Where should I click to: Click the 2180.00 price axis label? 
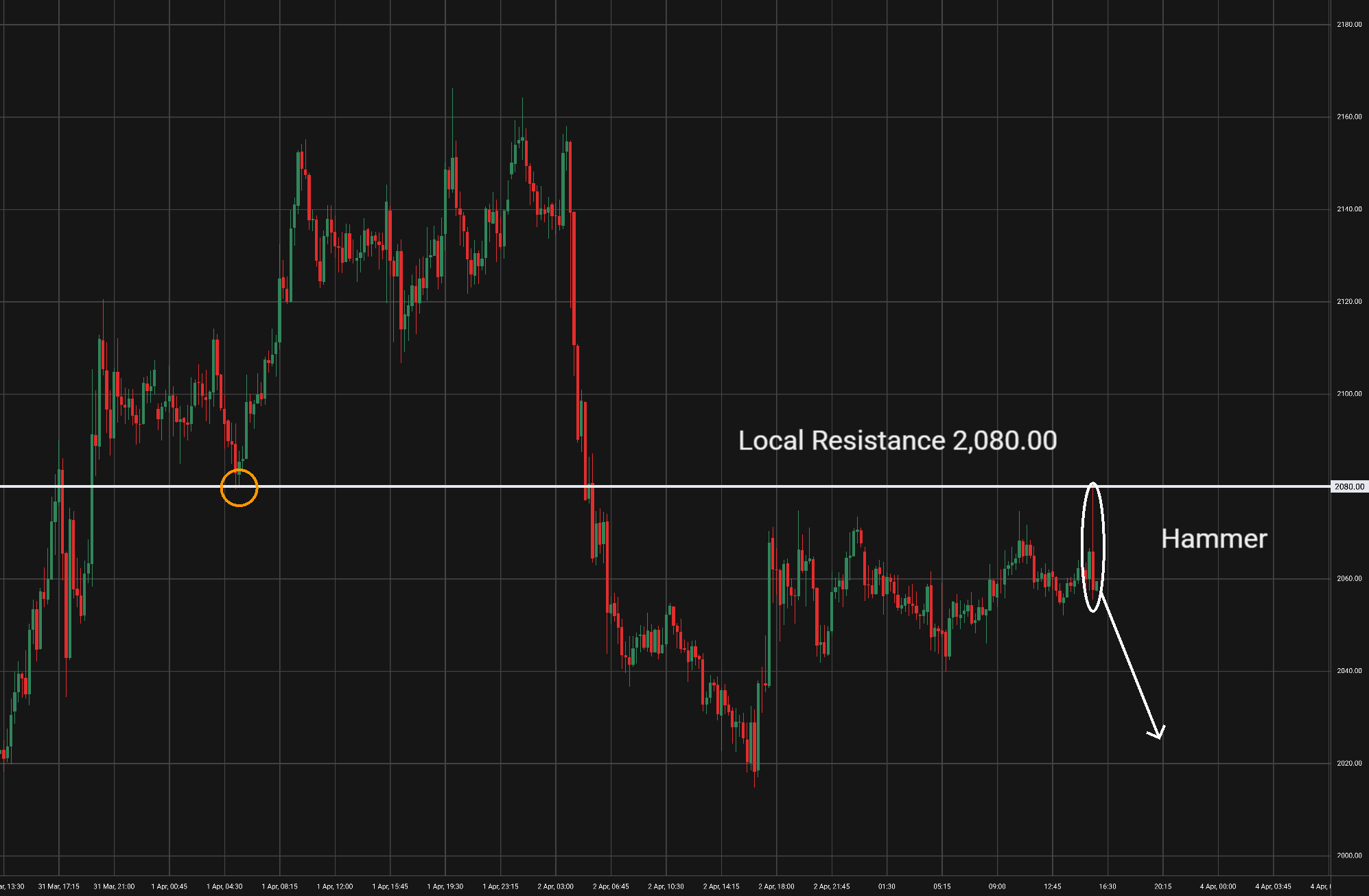[x=1348, y=25]
